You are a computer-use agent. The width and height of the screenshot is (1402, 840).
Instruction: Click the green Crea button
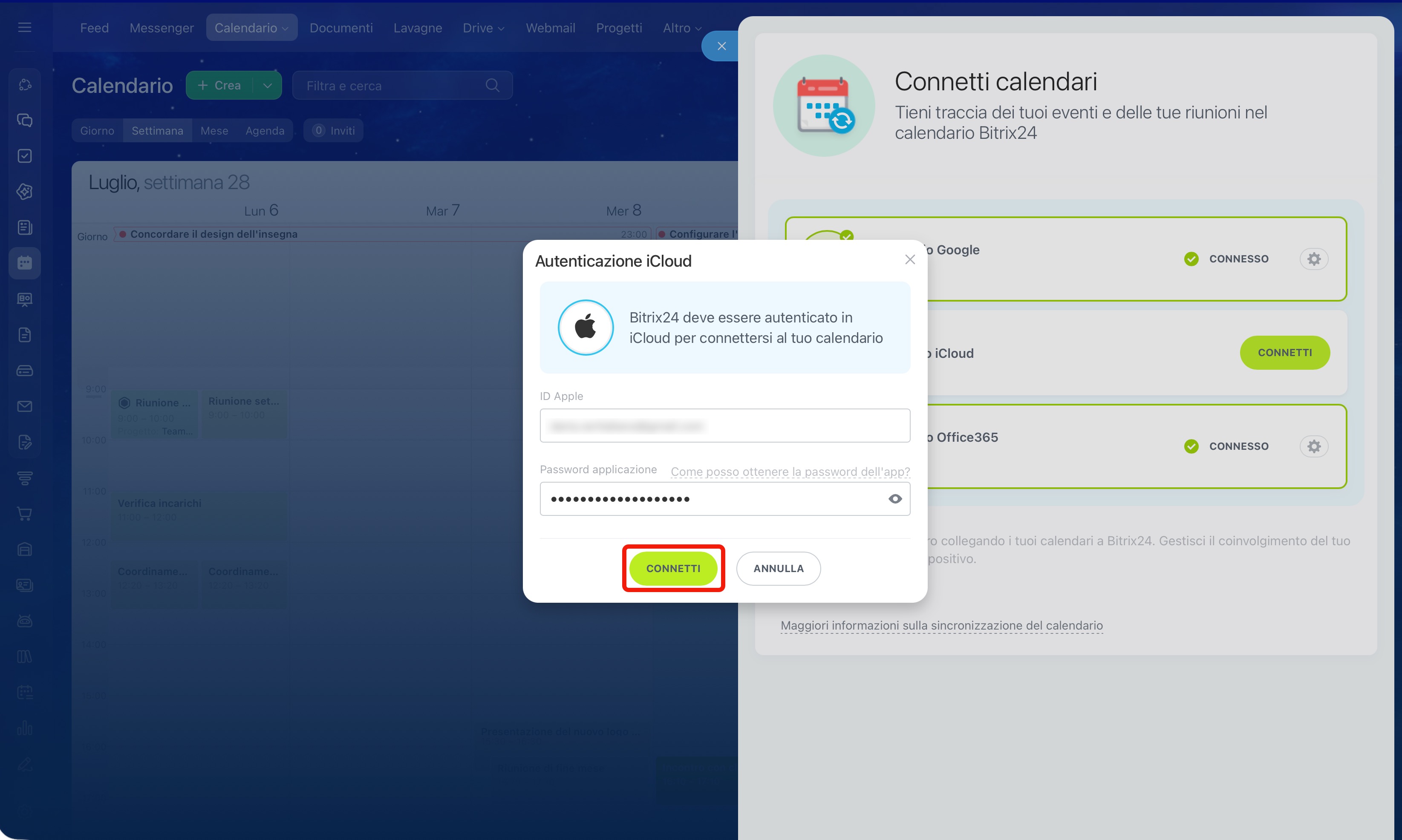pyautogui.click(x=220, y=86)
